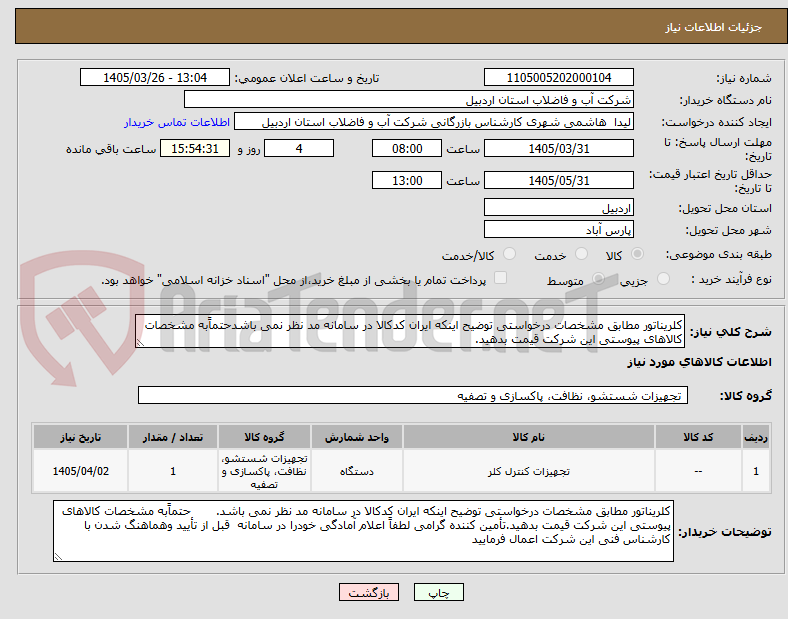Click the ردیف column header
Image resolution: width=788 pixels, height=619 pixels.
point(756,437)
